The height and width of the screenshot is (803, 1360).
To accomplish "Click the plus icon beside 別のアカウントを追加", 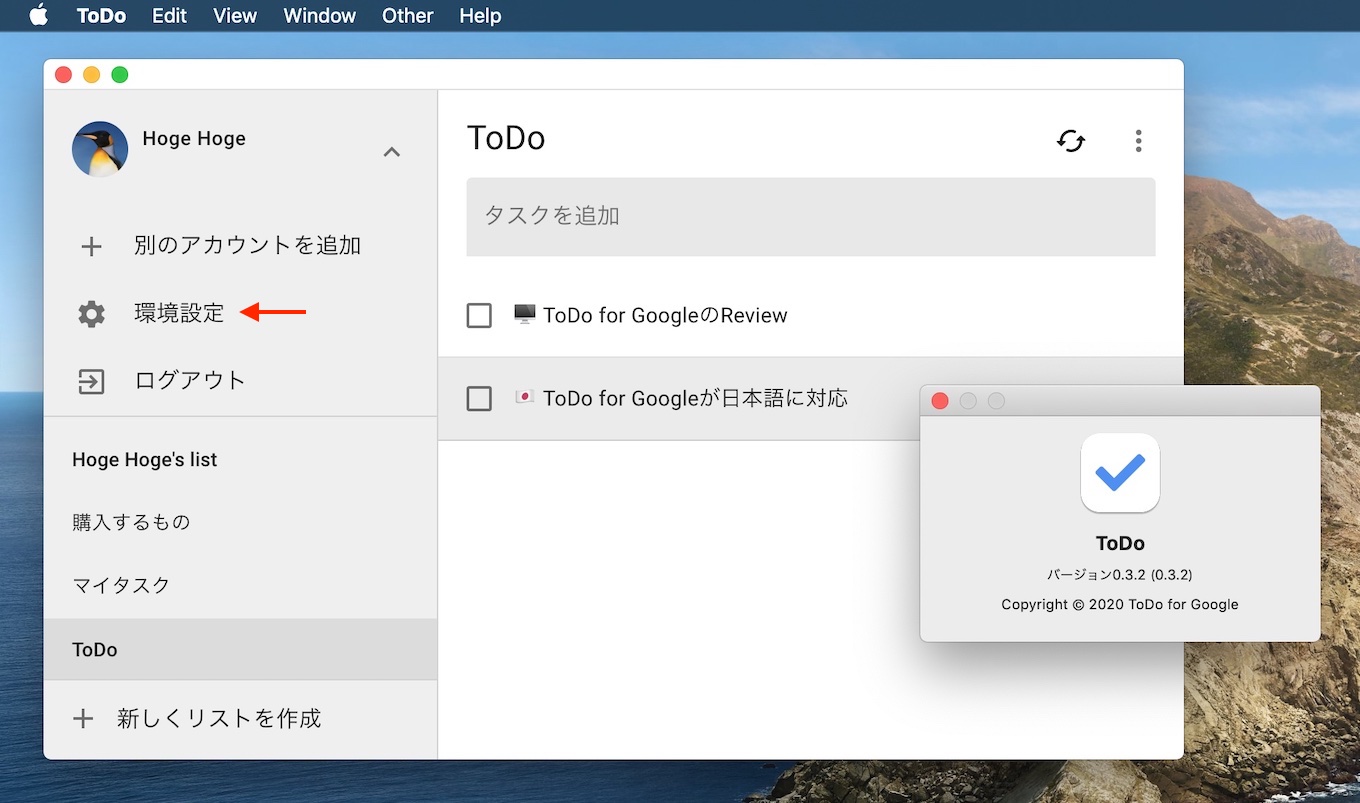I will coord(91,246).
